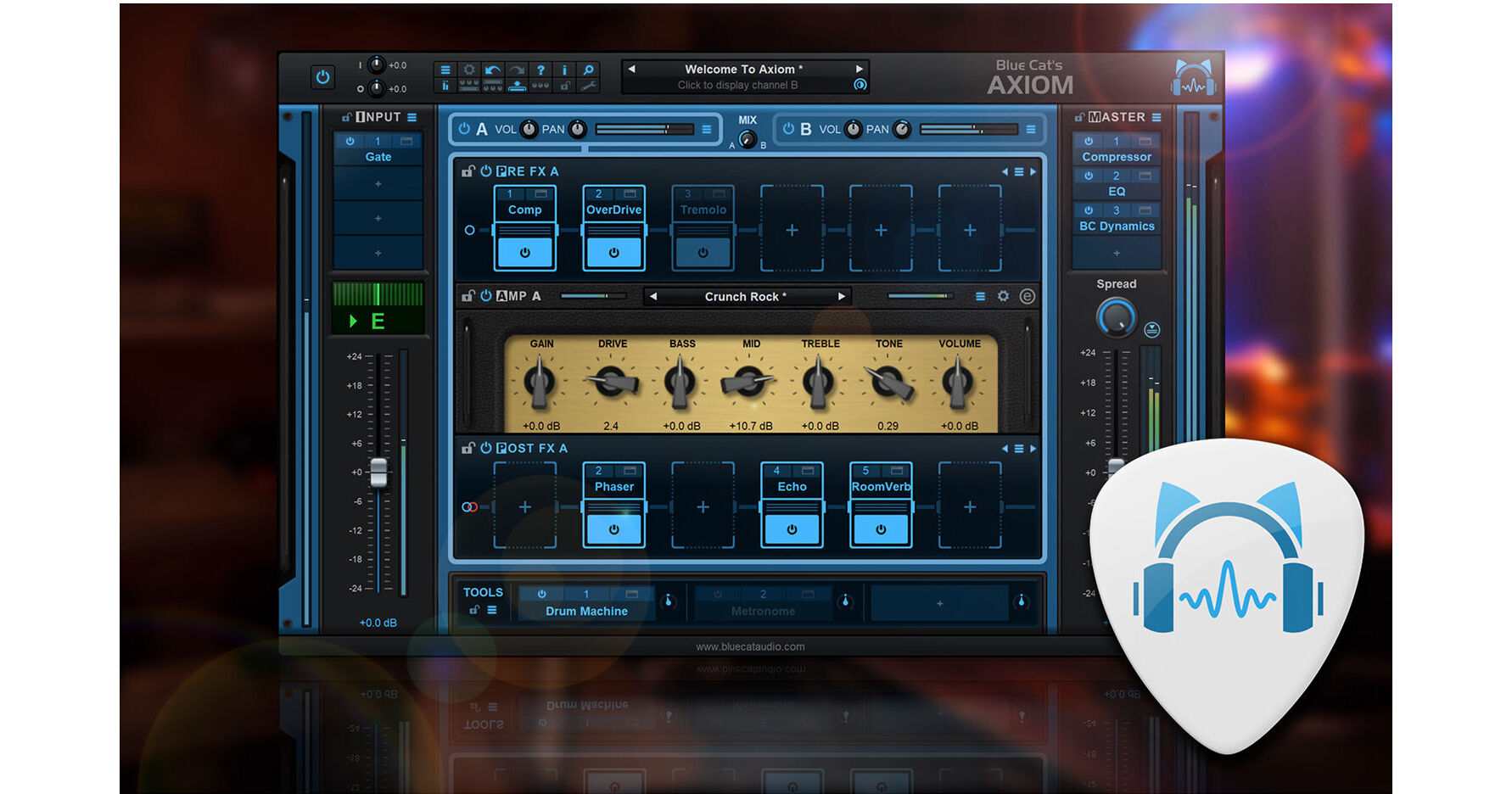Click the amp TREBLE knob
The height and width of the screenshot is (794, 1512).
[x=819, y=383]
